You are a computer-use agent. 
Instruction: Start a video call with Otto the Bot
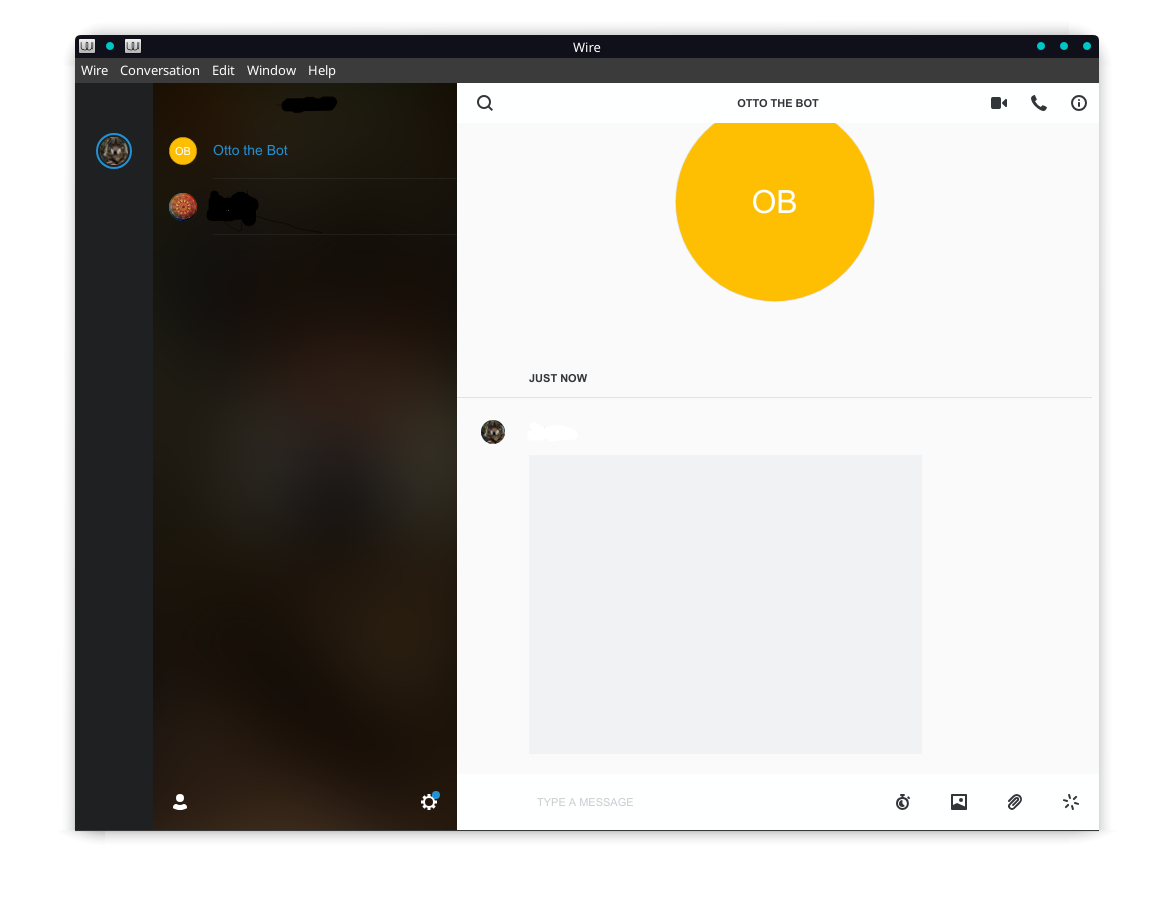coord(998,103)
